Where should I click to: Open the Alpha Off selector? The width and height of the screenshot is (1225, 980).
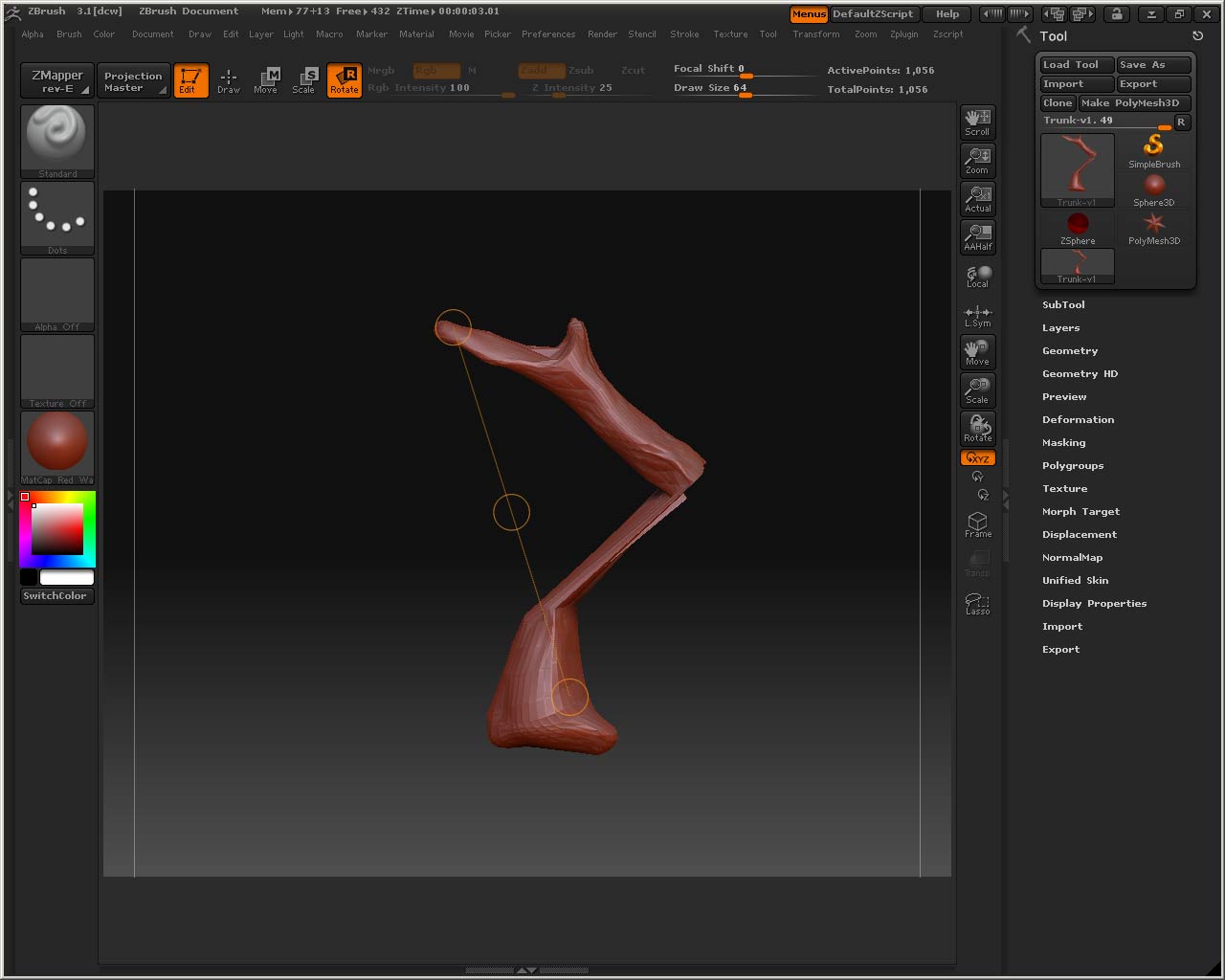pyautogui.click(x=57, y=295)
